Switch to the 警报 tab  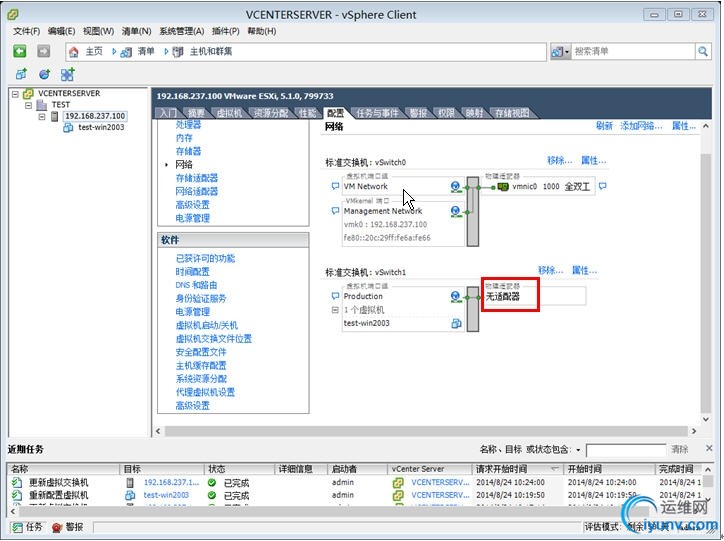[x=418, y=113]
